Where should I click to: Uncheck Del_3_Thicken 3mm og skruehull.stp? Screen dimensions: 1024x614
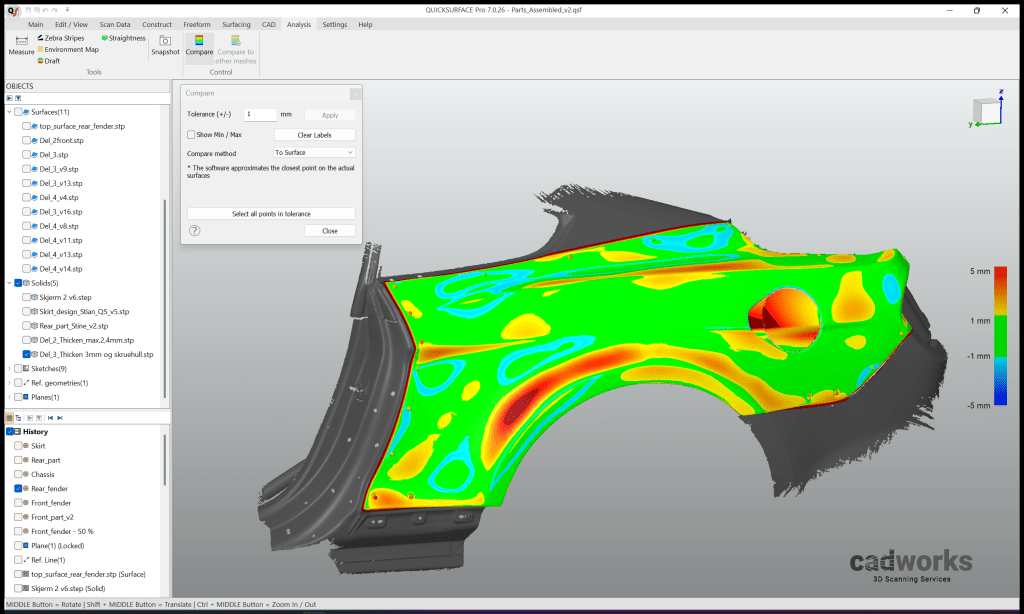[x=26, y=355]
